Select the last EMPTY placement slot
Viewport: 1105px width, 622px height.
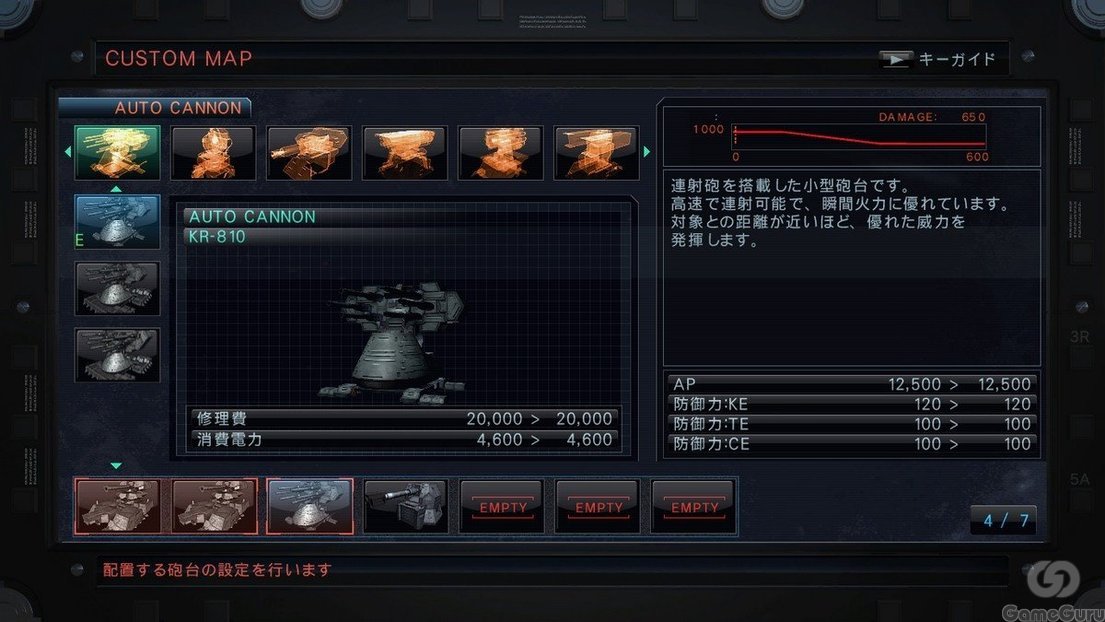click(x=693, y=506)
